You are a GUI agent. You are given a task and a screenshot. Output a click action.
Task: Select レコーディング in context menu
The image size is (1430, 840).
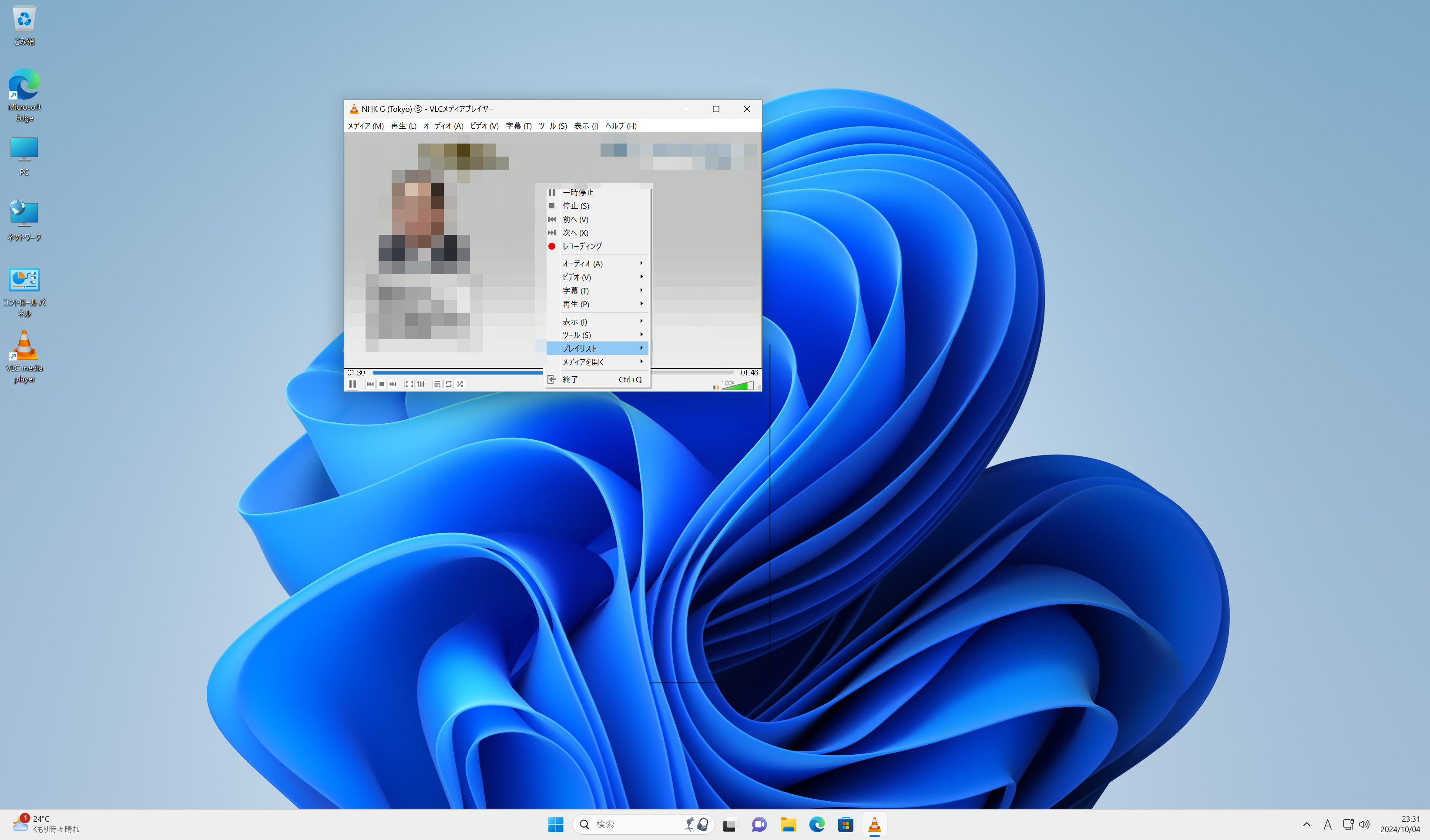click(x=582, y=246)
